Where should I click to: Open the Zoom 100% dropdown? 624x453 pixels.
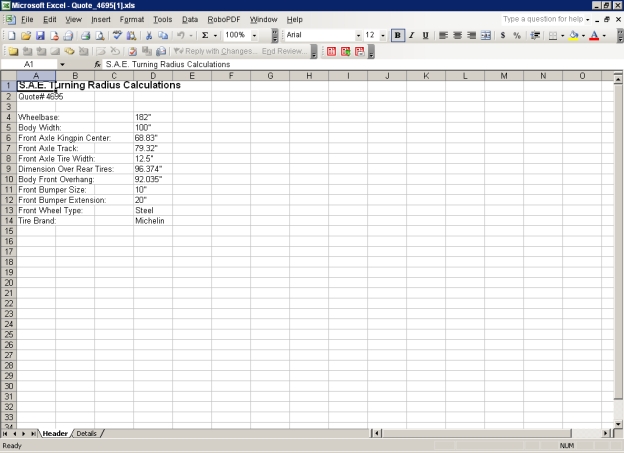pyautogui.click(x=254, y=36)
